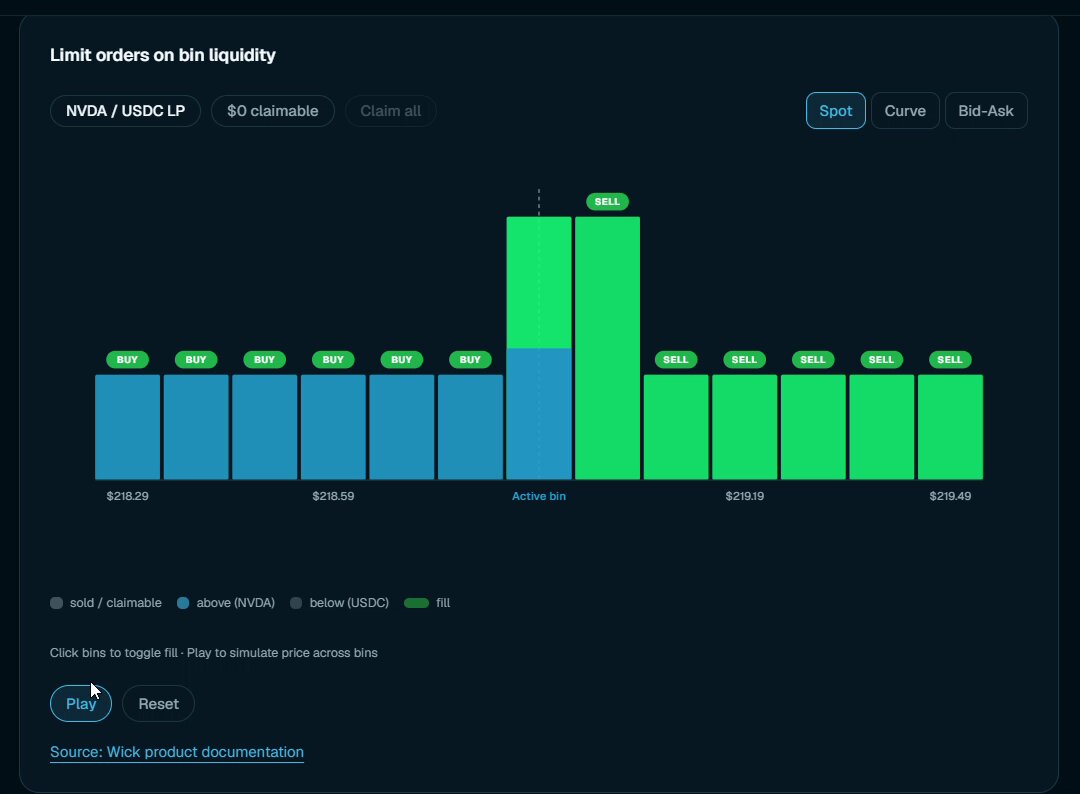This screenshot has width=1080, height=794.
Task: Toggle fill on the $218.29 bin bar
Action: (x=127, y=427)
